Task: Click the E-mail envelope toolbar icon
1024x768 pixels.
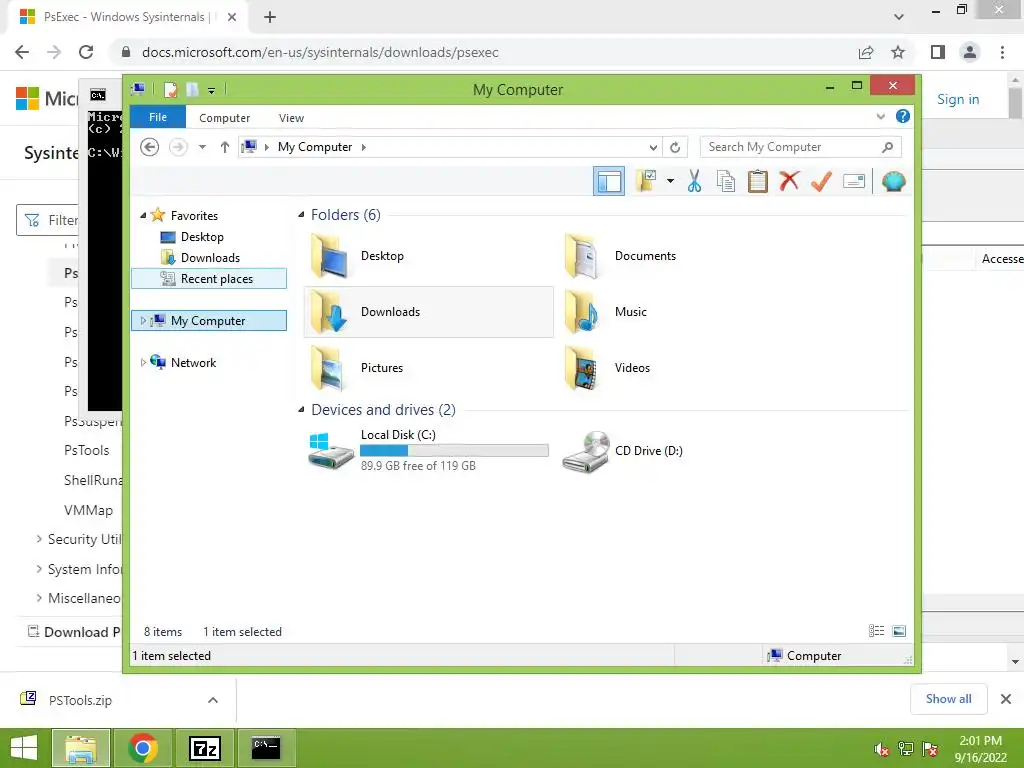Action: (854, 181)
